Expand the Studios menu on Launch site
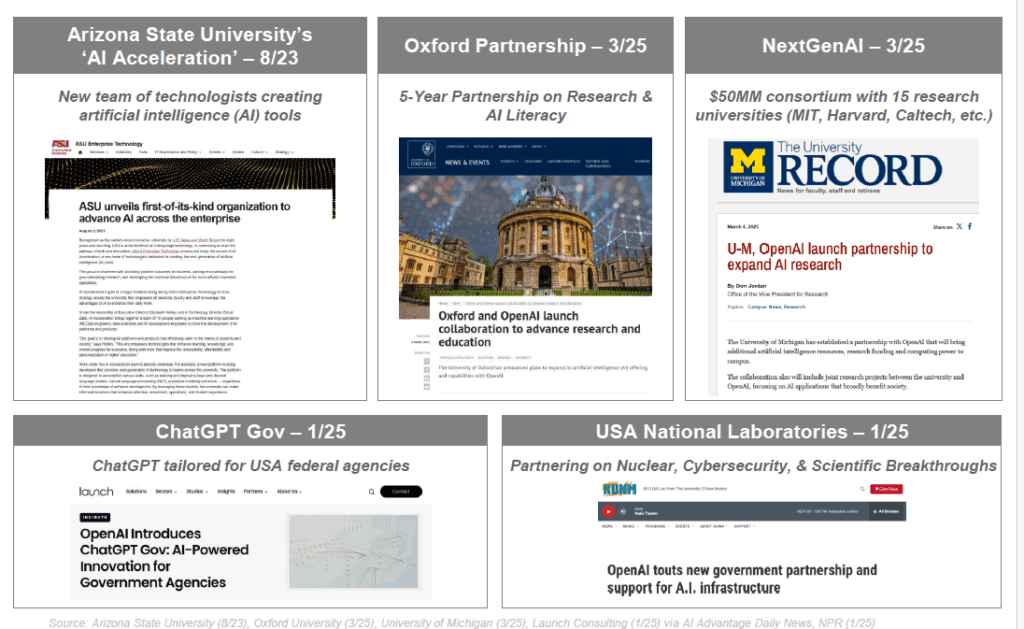 [197, 491]
